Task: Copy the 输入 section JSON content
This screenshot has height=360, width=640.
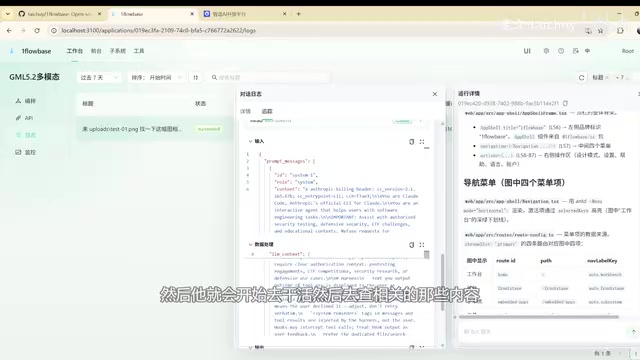Action: click(411, 142)
